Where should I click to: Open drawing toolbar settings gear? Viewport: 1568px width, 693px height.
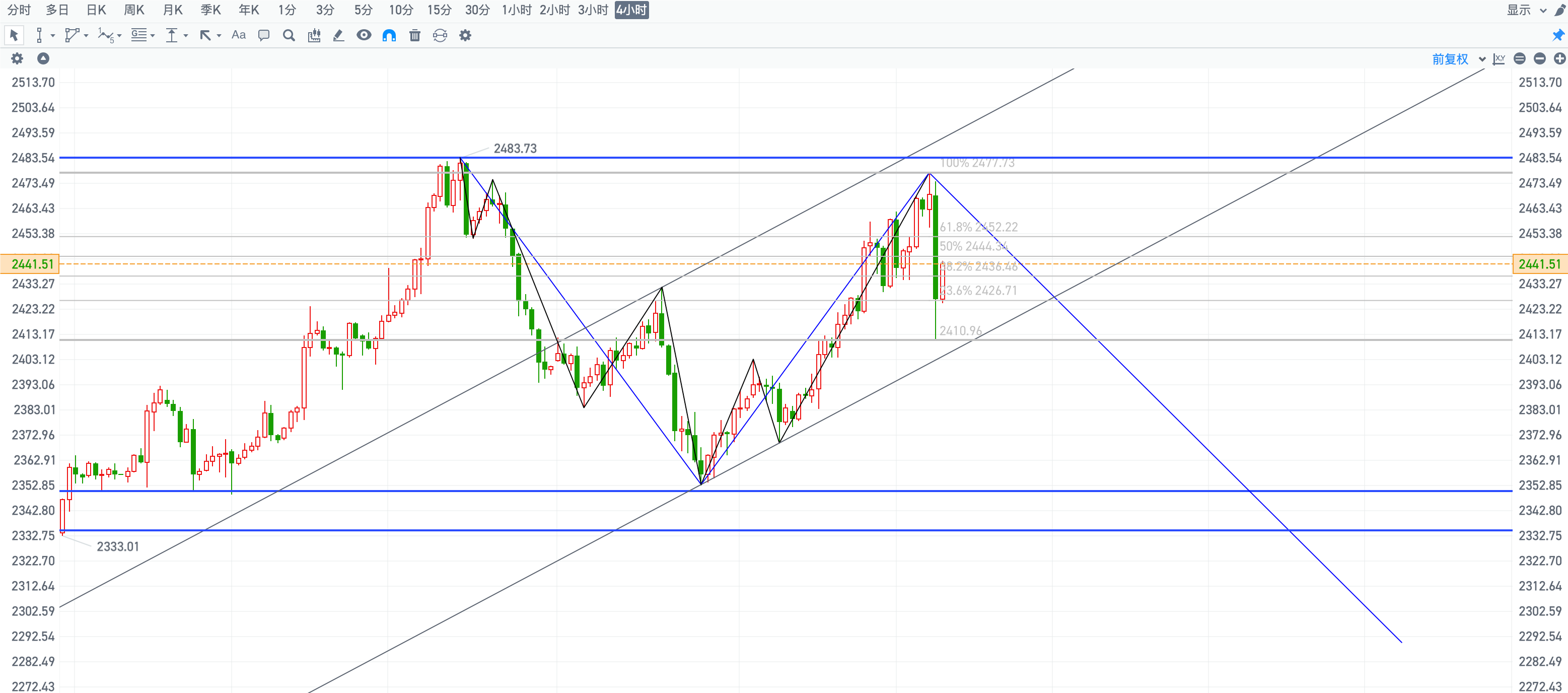click(x=465, y=35)
